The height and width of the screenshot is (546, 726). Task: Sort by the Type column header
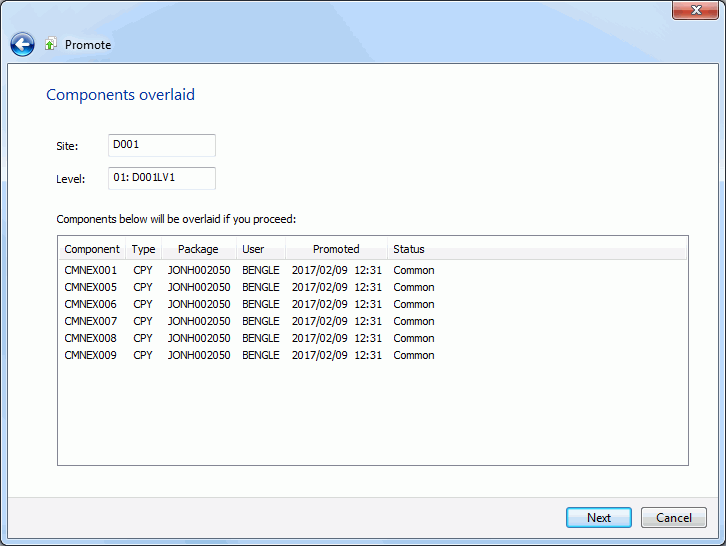coord(144,249)
